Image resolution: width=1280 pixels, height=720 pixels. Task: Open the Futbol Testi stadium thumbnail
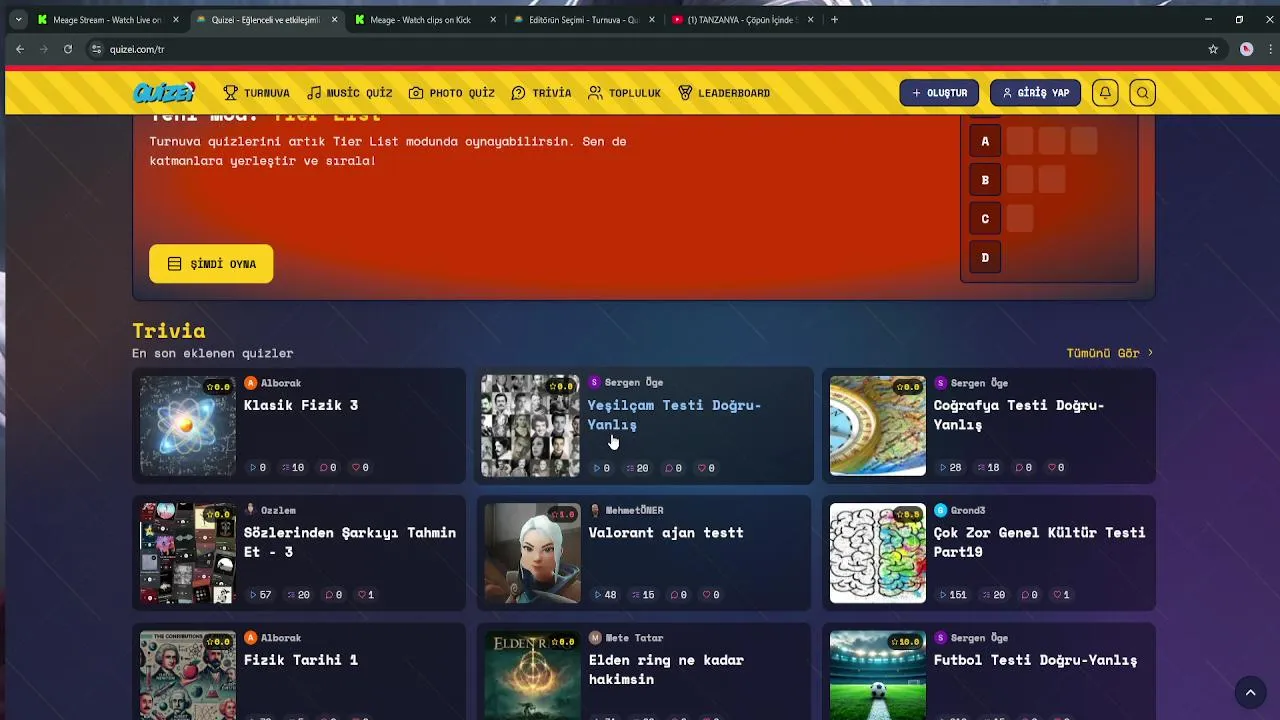[877, 675]
